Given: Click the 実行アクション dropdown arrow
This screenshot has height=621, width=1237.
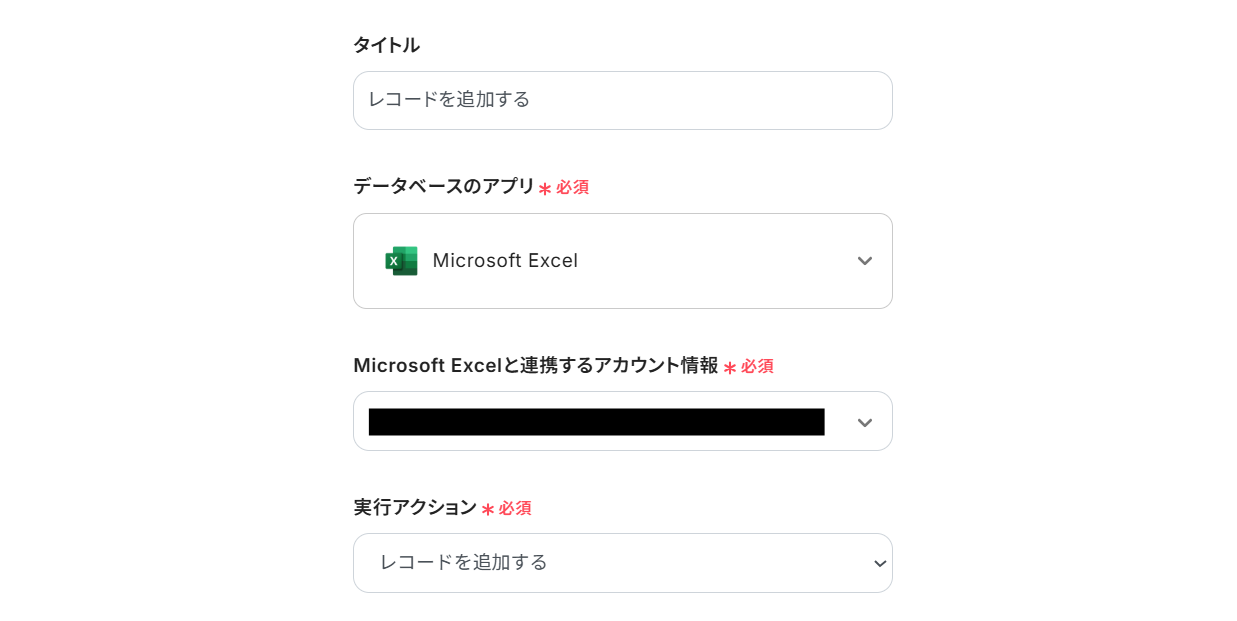Looking at the screenshot, I should [x=880, y=564].
